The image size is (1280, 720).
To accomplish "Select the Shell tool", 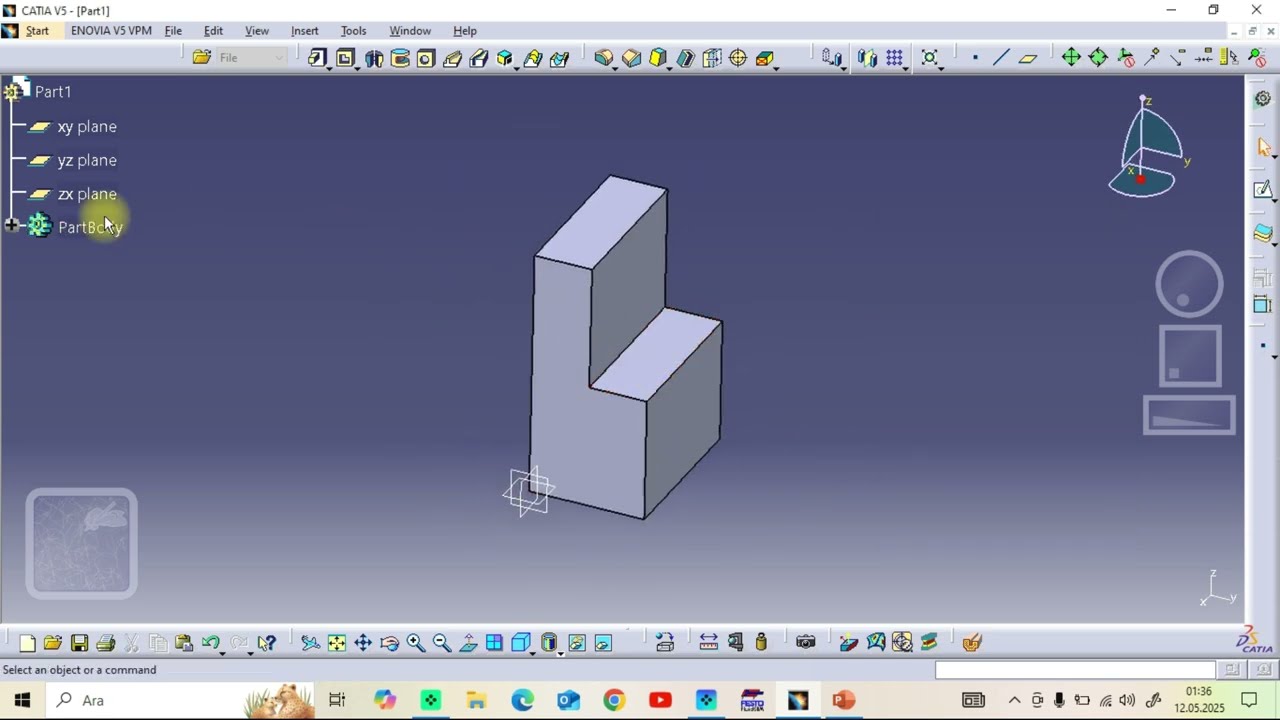I will click(x=685, y=58).
